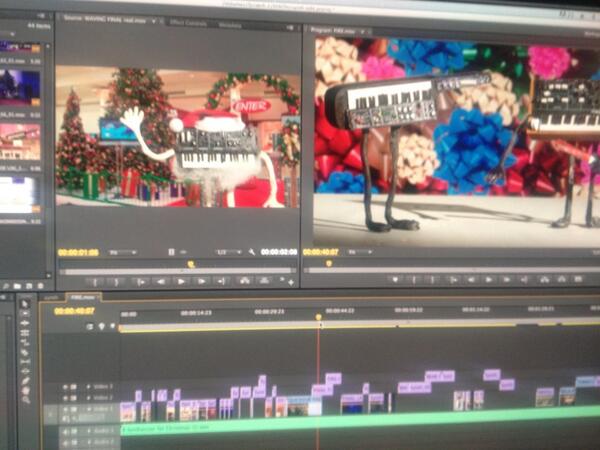Click the Source monitor current timecode
Viewport: 600px width, 450px height.
[78, 252]
